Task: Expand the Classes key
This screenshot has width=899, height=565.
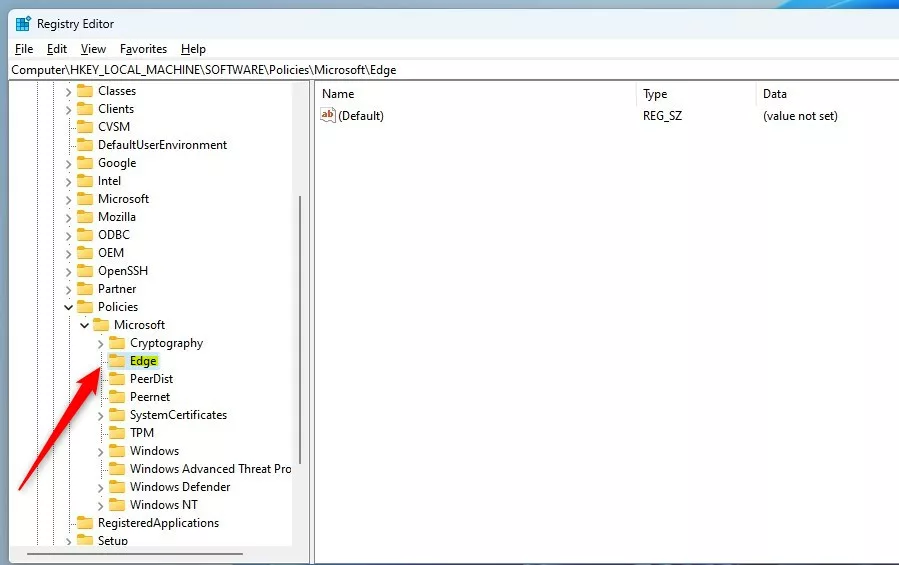Action: coord(68,91)
